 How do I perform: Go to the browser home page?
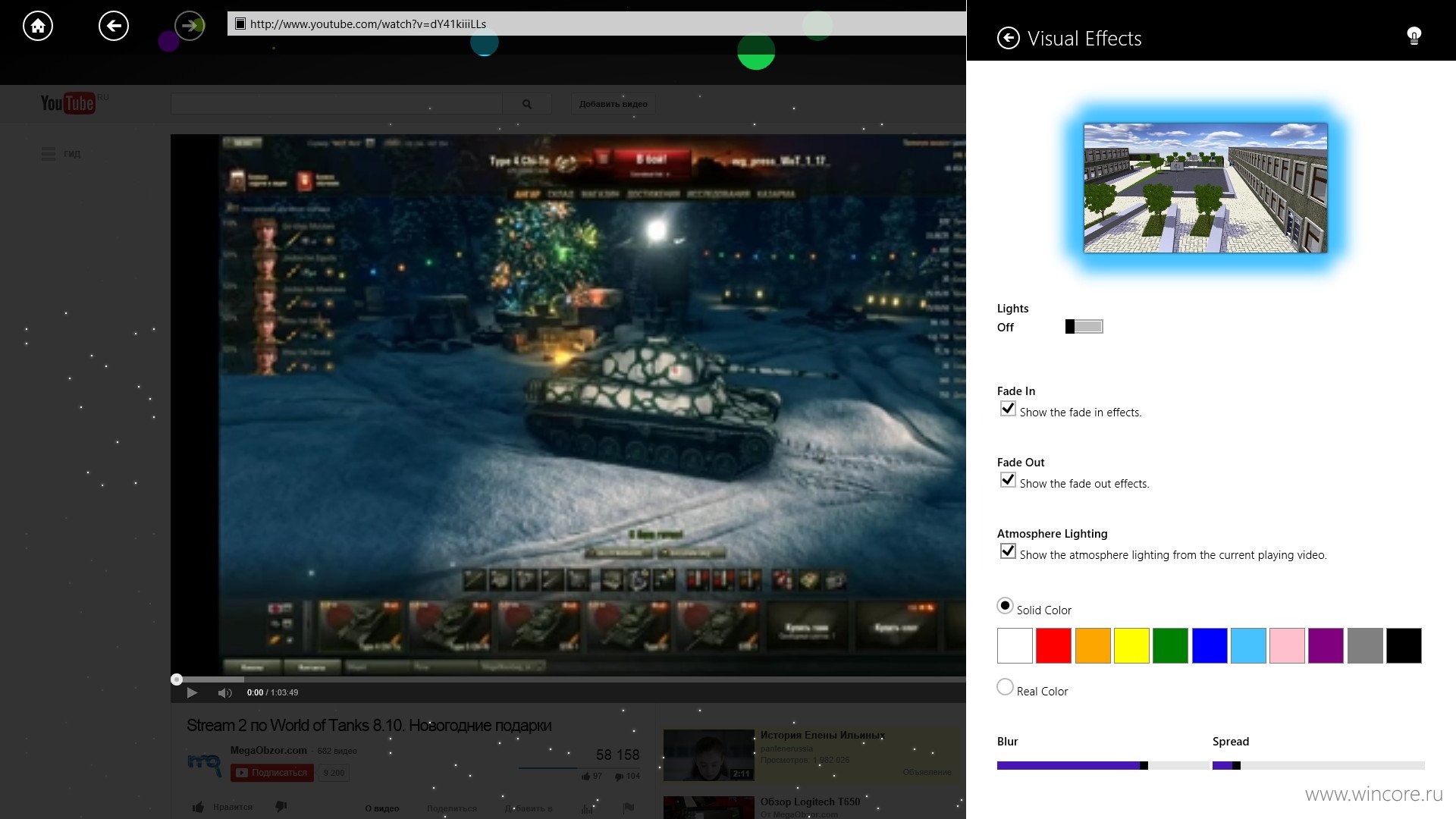(38, 26)
